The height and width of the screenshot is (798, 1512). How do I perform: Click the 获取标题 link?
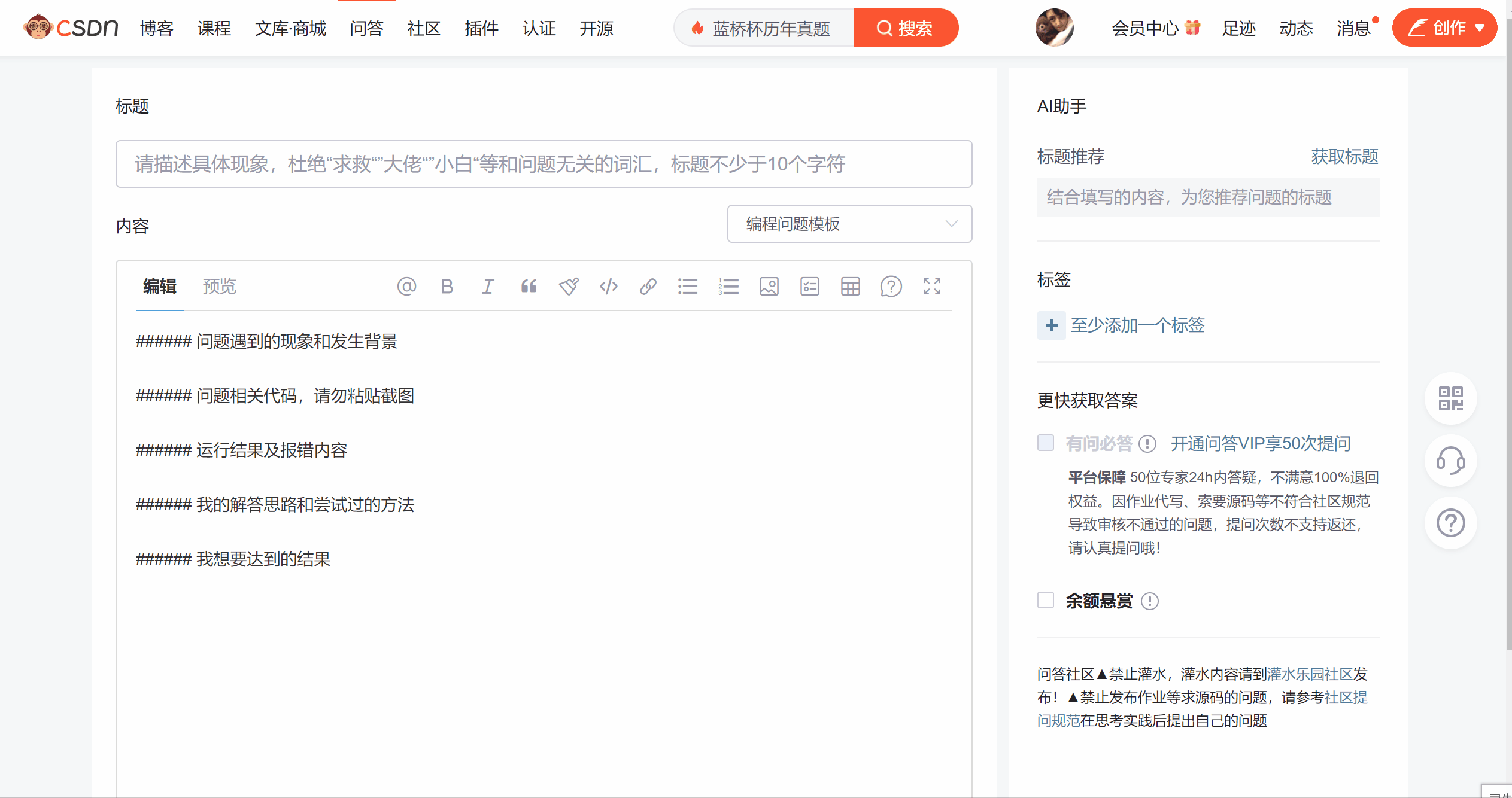point(1344,157)
